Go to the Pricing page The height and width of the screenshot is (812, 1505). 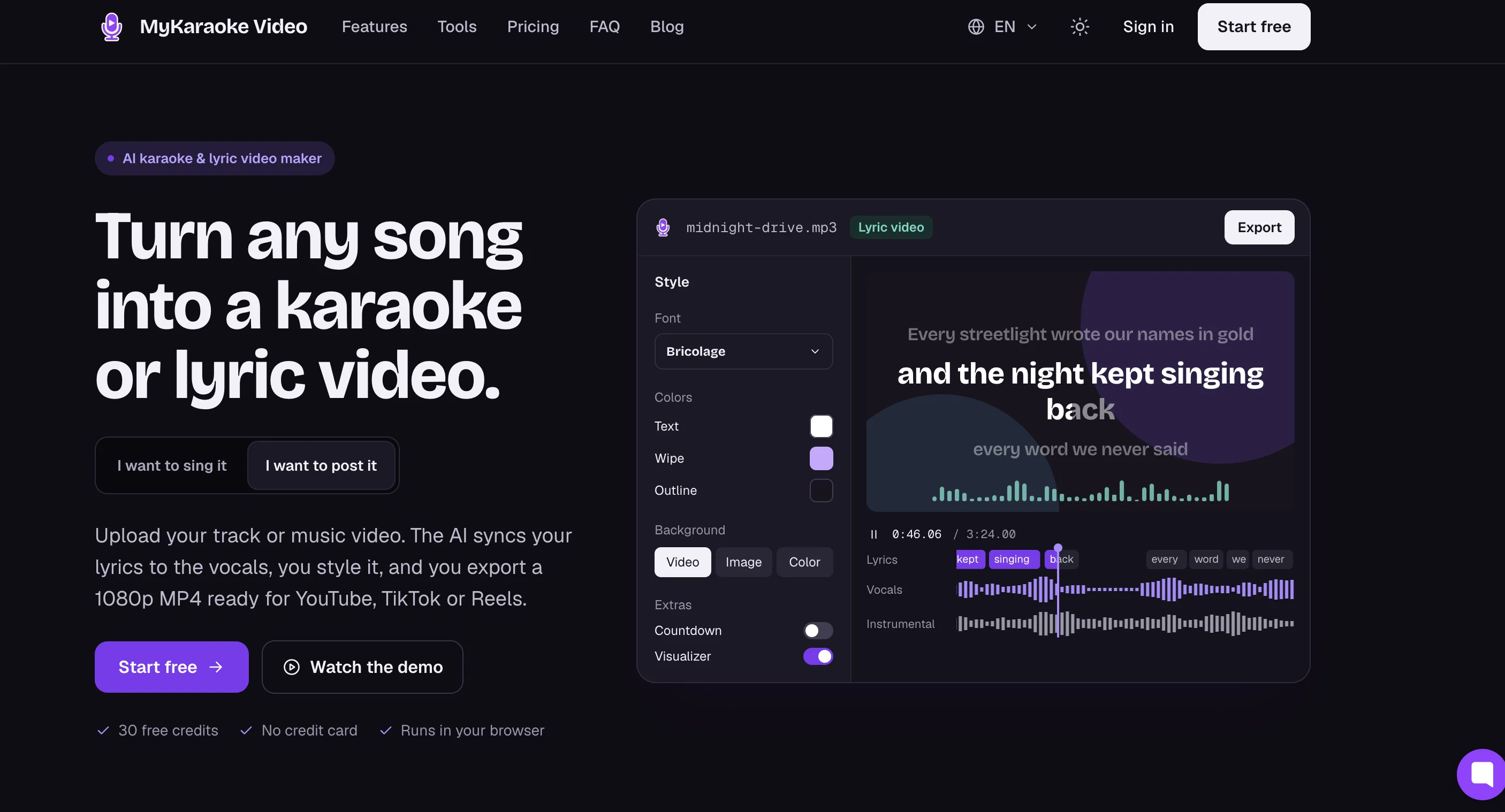533,27
